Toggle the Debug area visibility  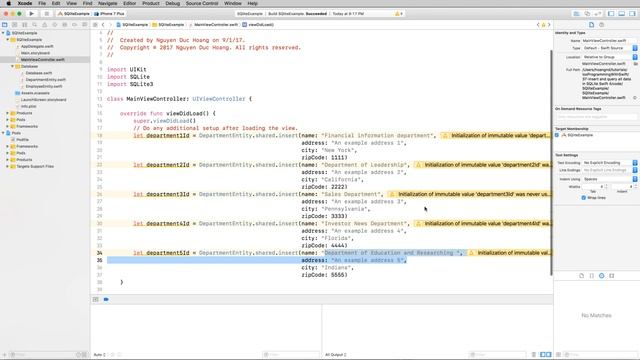[x=622, y=13]
